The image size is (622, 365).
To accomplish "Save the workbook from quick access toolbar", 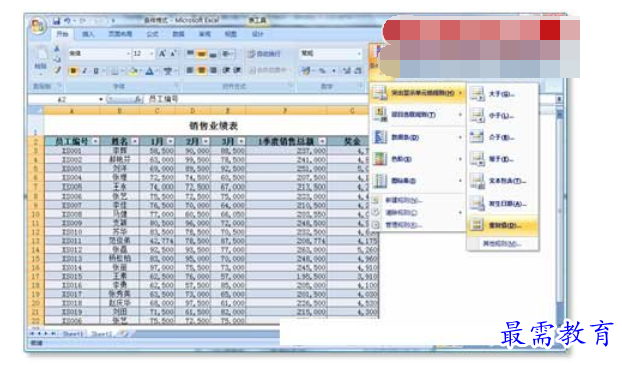I will click(x=56, y=21).
